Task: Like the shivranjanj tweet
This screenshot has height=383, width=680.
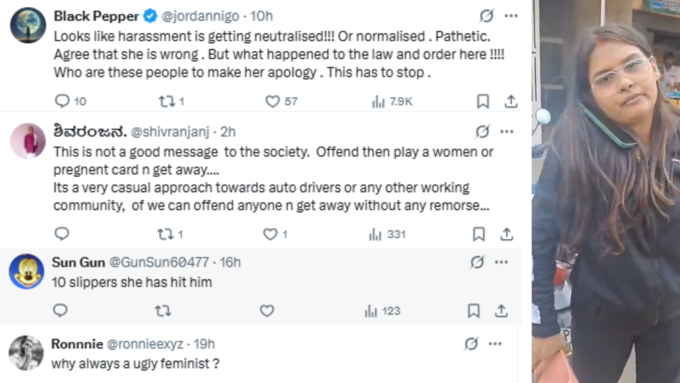Action: (270, 234)
